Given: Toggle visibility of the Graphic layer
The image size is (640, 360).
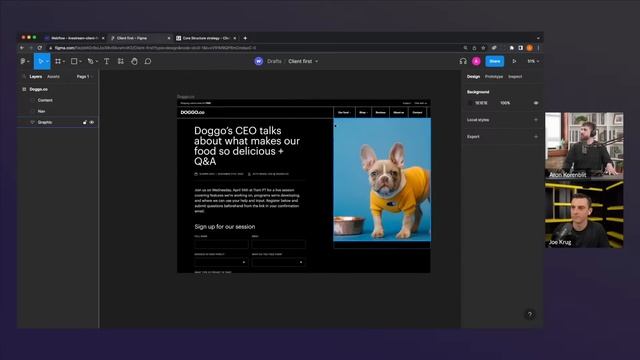Looking at the screenshot, I should pos(92,122).
